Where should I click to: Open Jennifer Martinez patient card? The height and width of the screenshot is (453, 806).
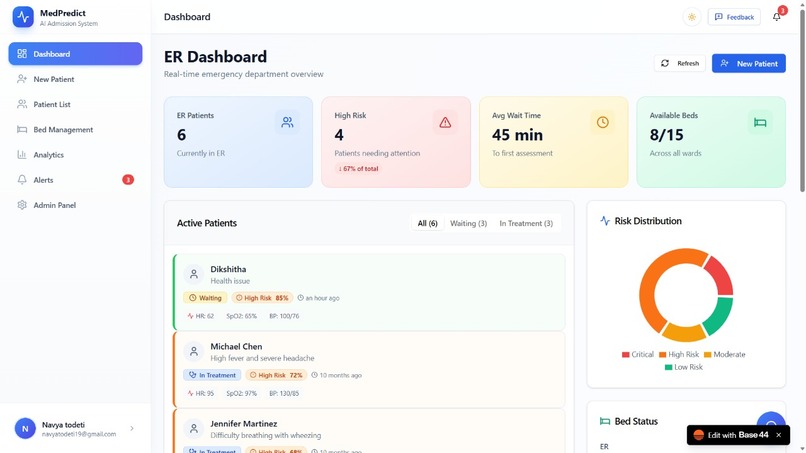click(x=369, y=431)
